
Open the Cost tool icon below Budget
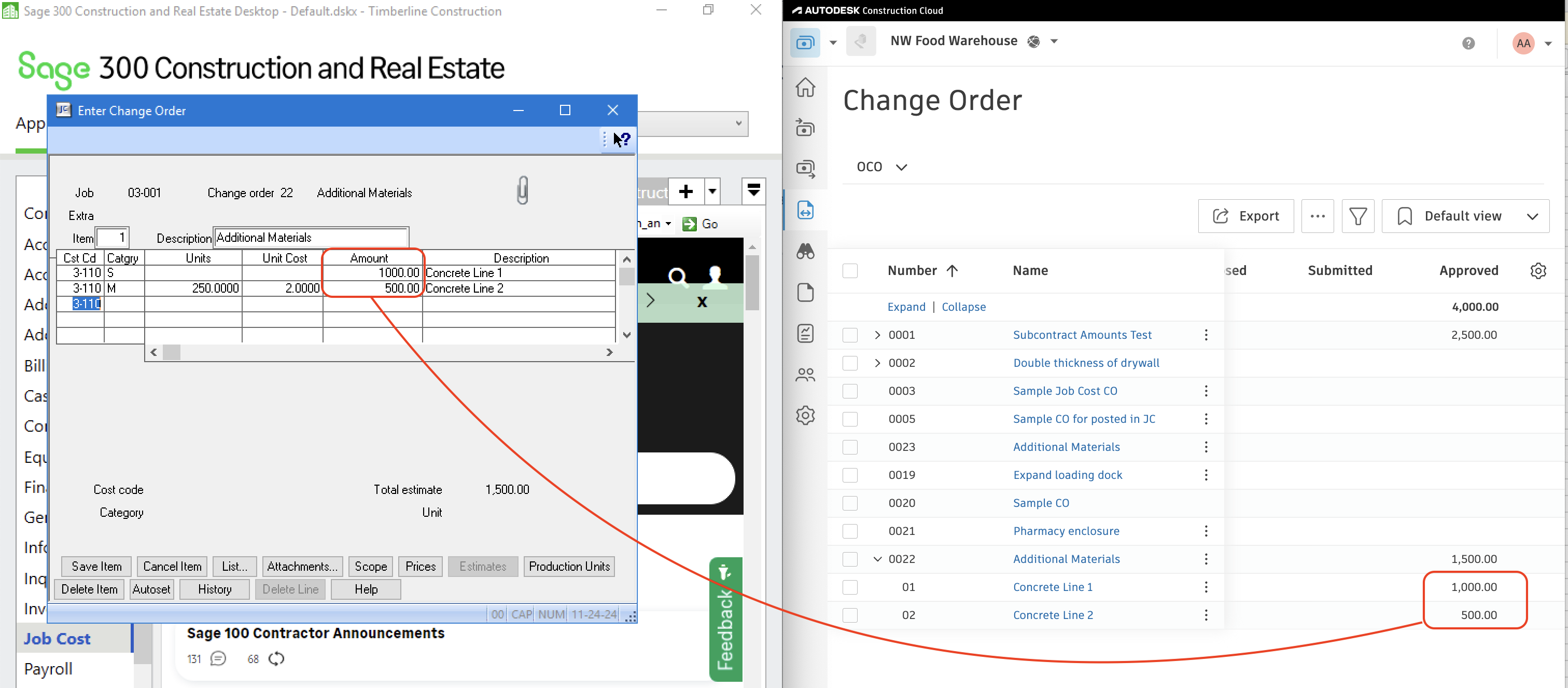(805, 169)
